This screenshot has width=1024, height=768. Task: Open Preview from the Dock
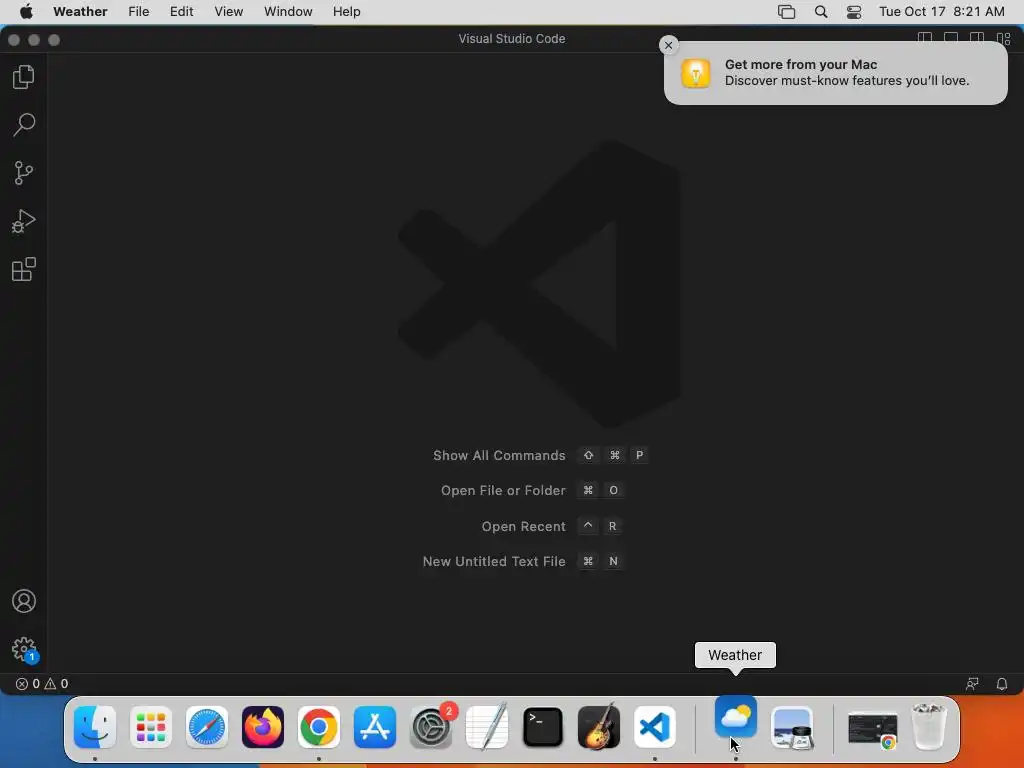[x=792, y=727]
